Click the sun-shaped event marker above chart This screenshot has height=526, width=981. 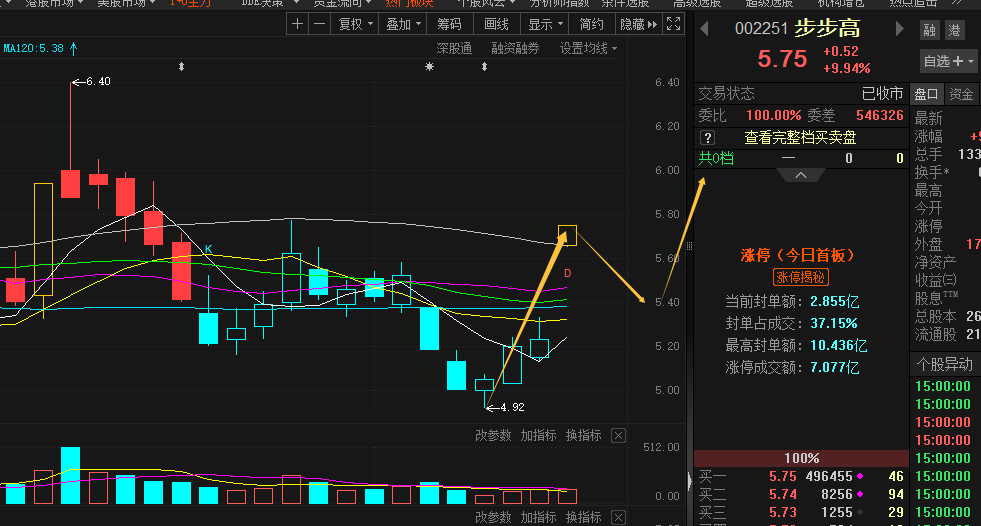(x=429, y=66)
